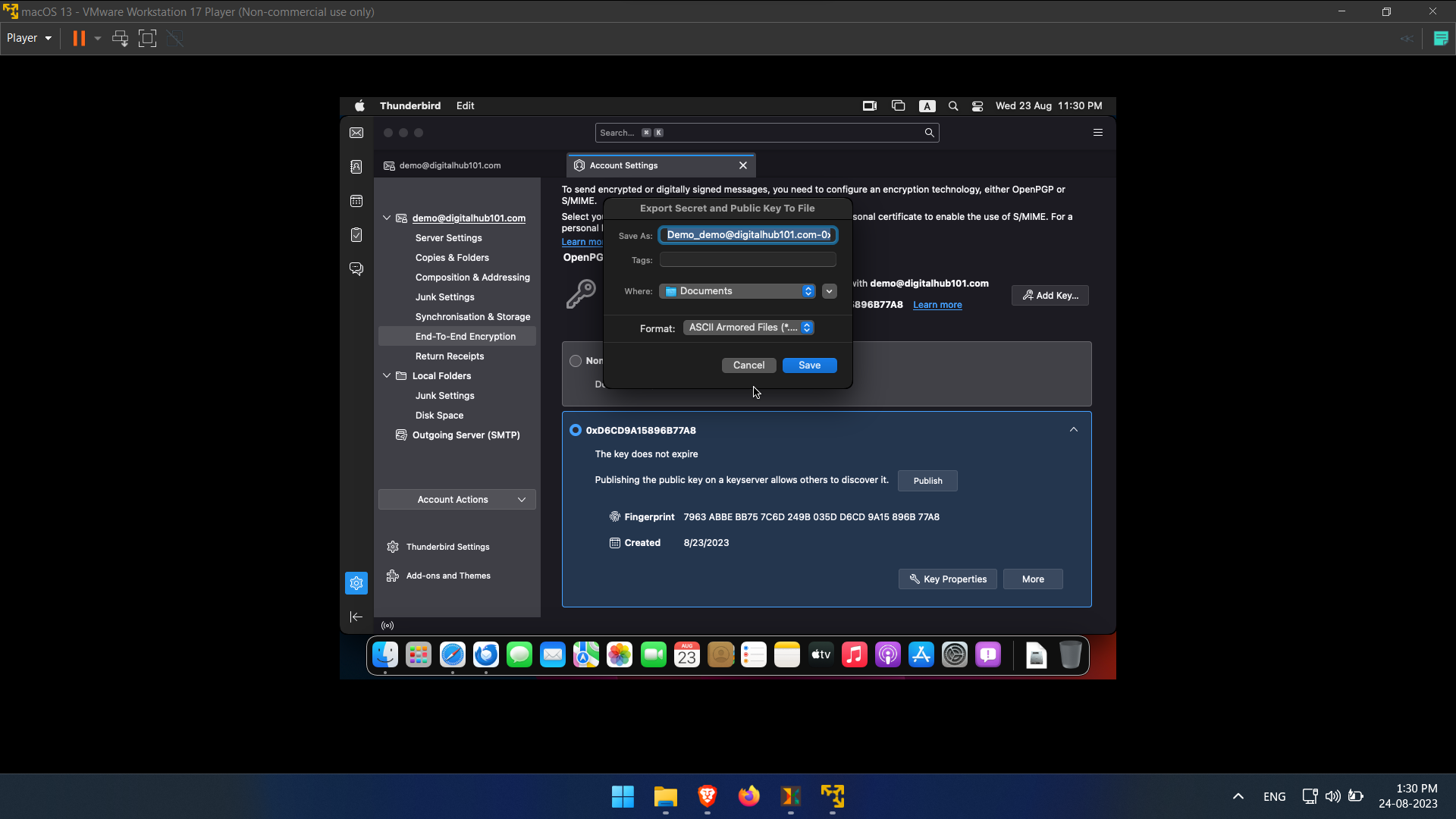Open Music from the Dock
This screenshot has width=1456, height=819.
point(855,654)
